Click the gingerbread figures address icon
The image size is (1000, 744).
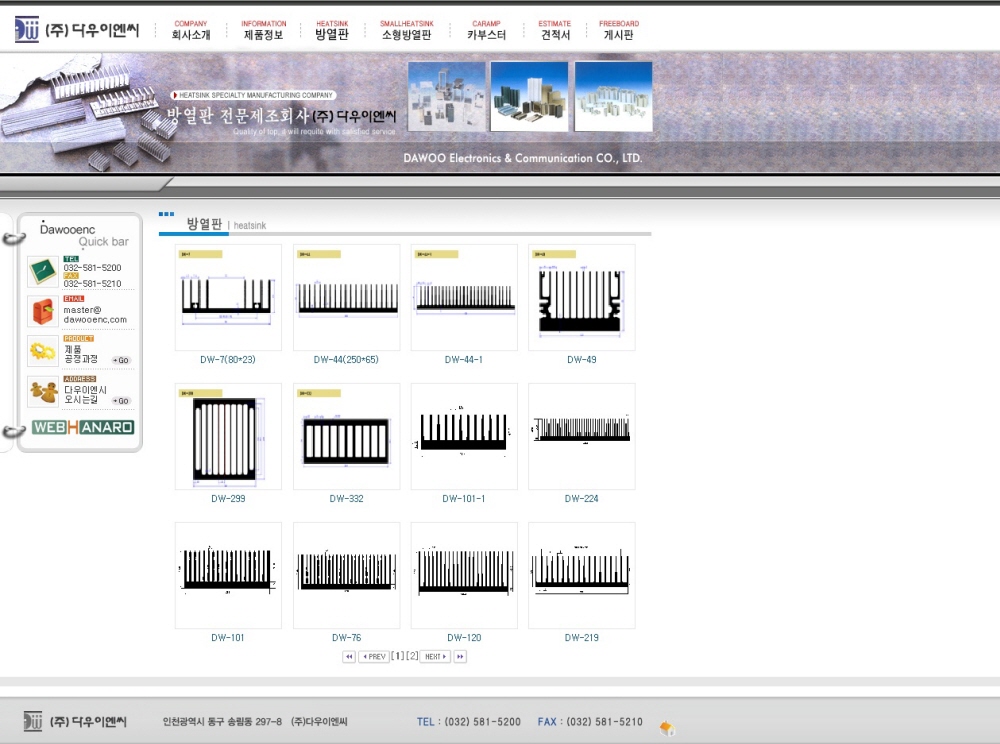tap(43, 391)
